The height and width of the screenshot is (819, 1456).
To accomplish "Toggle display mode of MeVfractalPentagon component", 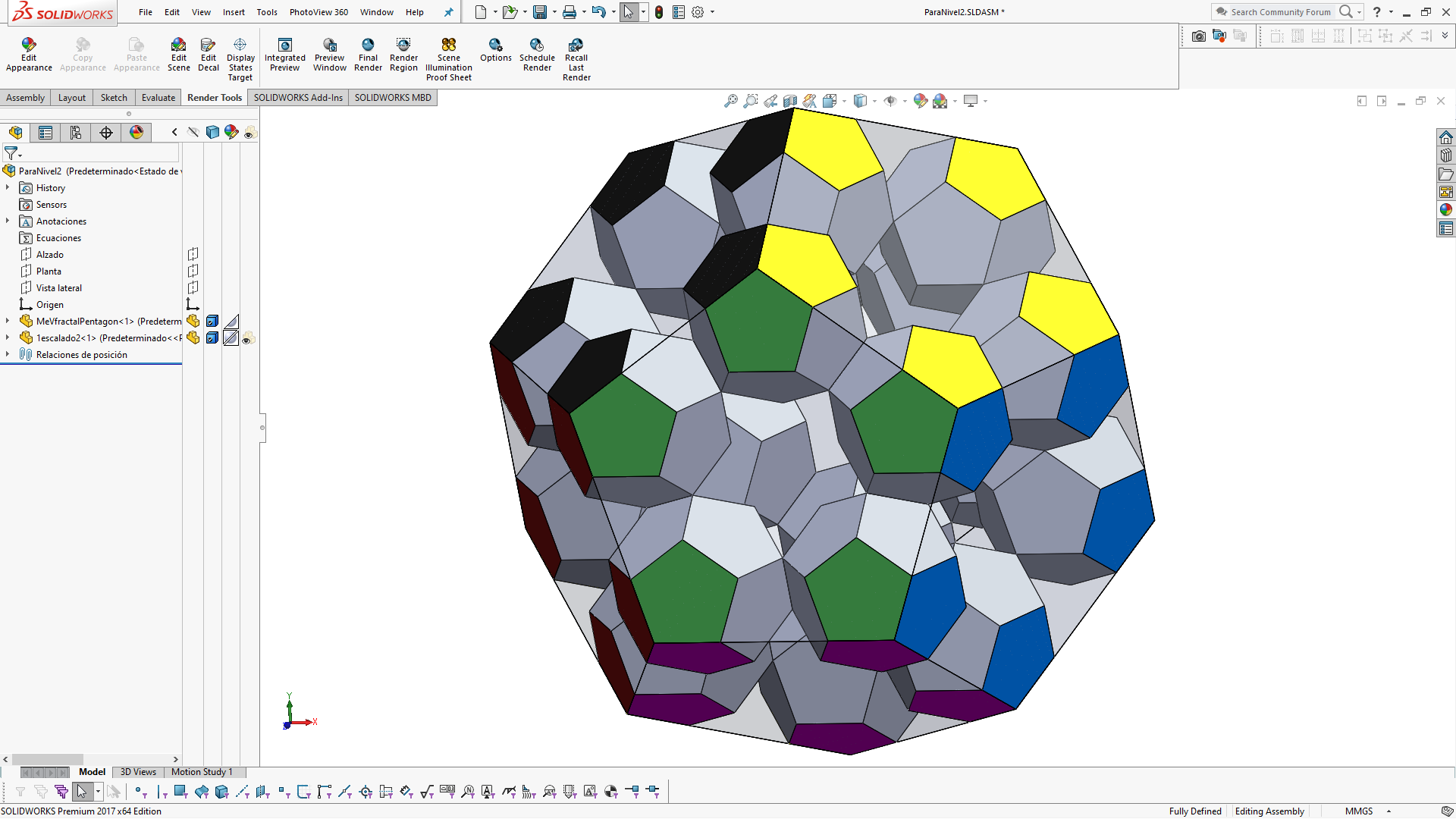I will (x=212, y=322).
